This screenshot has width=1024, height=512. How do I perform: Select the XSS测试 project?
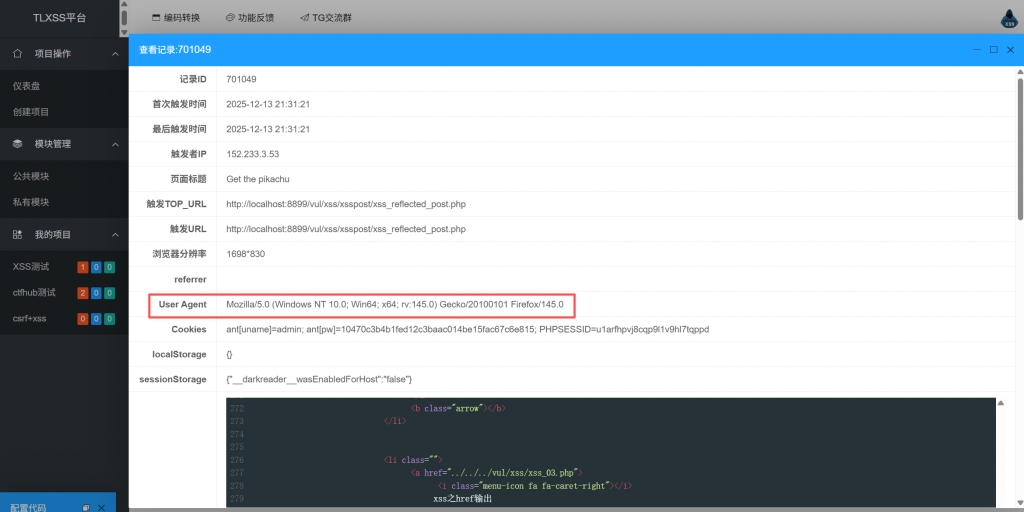31,266
